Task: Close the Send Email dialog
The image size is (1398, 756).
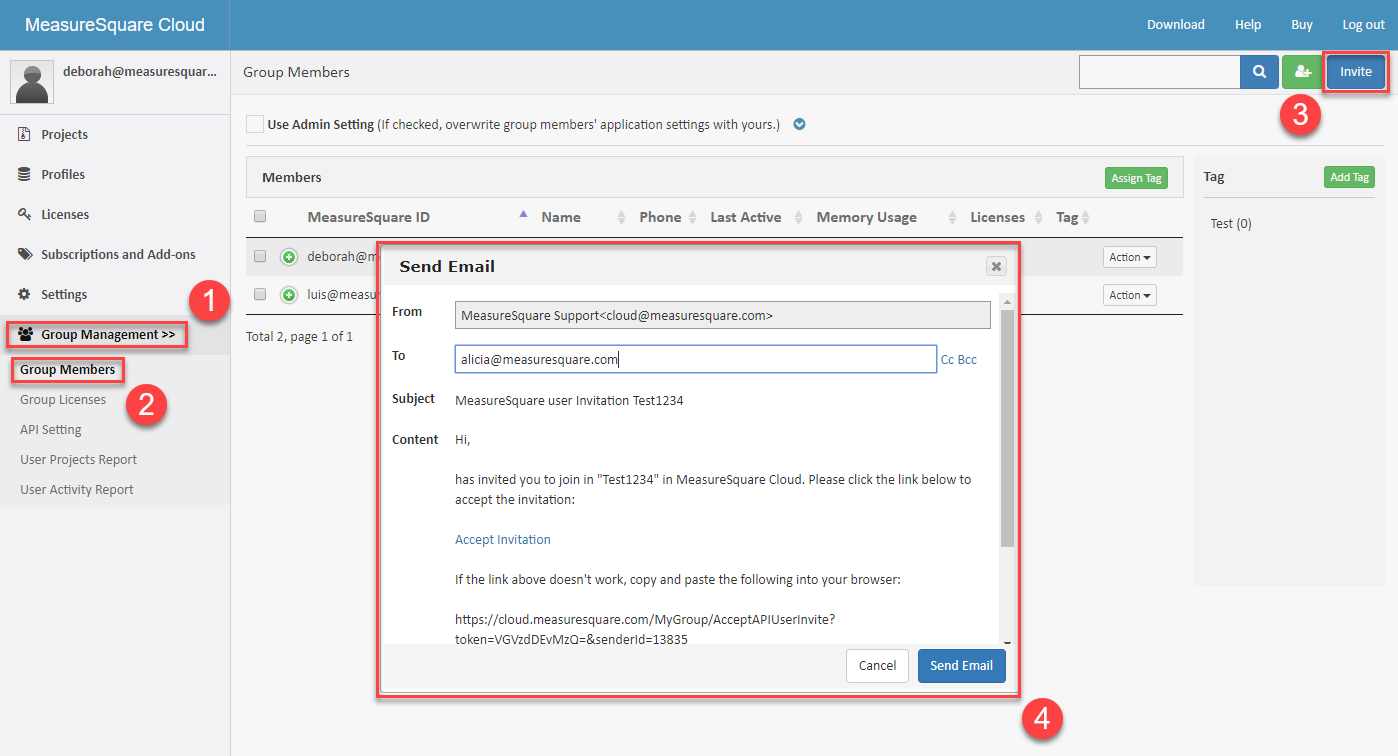Action: tap(996, 266)
